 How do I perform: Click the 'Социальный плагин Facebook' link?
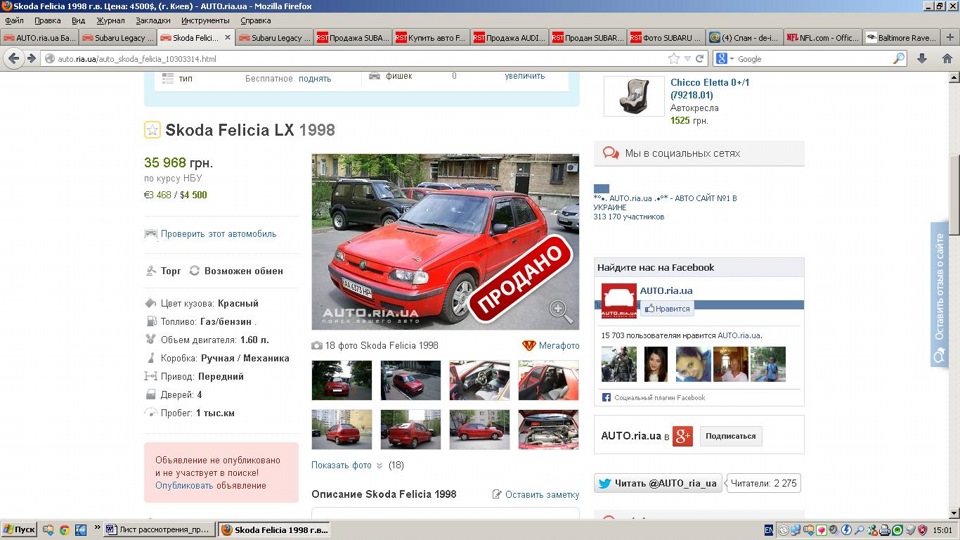pyautogui.click(x=659, y=397)
